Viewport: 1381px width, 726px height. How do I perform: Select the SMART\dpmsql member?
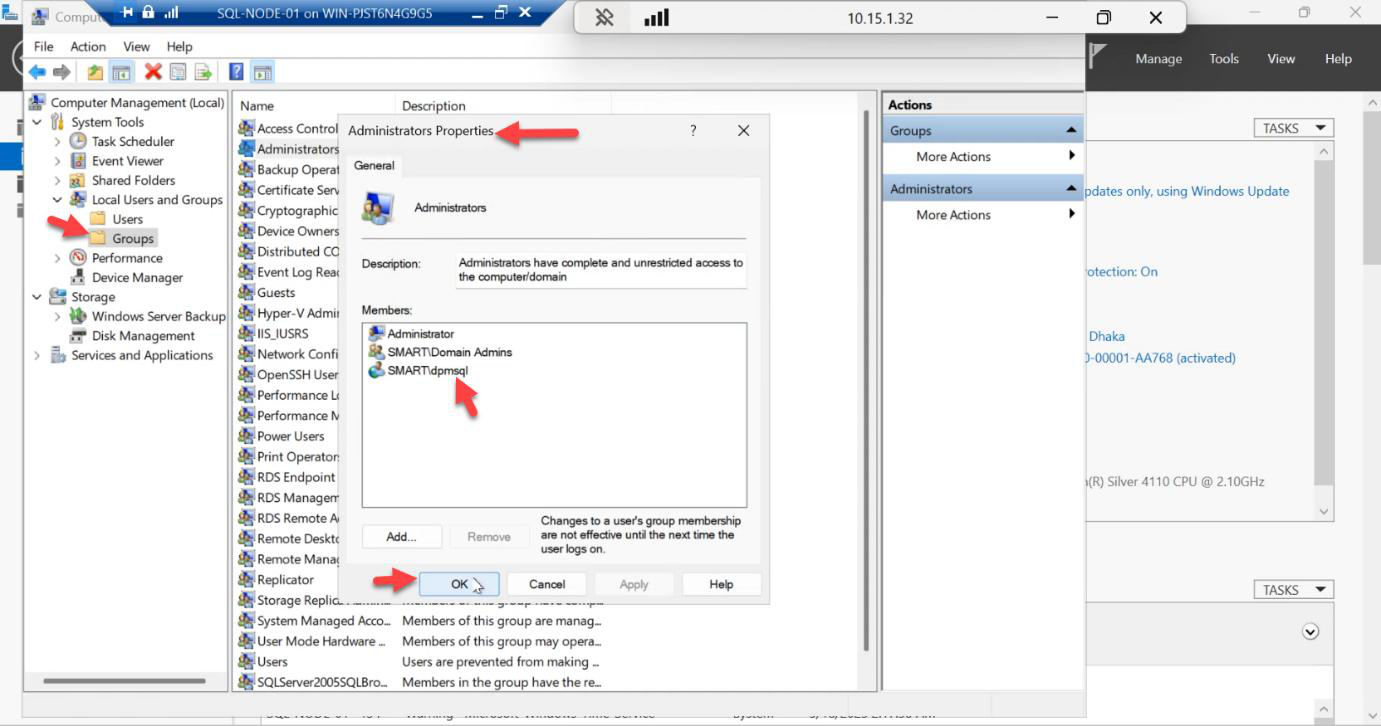(418, 370)
